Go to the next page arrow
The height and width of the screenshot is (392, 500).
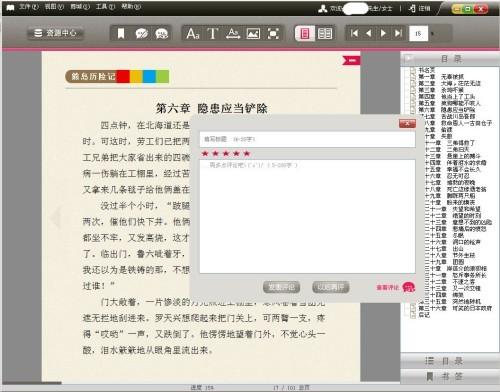[x=383, y=33]
